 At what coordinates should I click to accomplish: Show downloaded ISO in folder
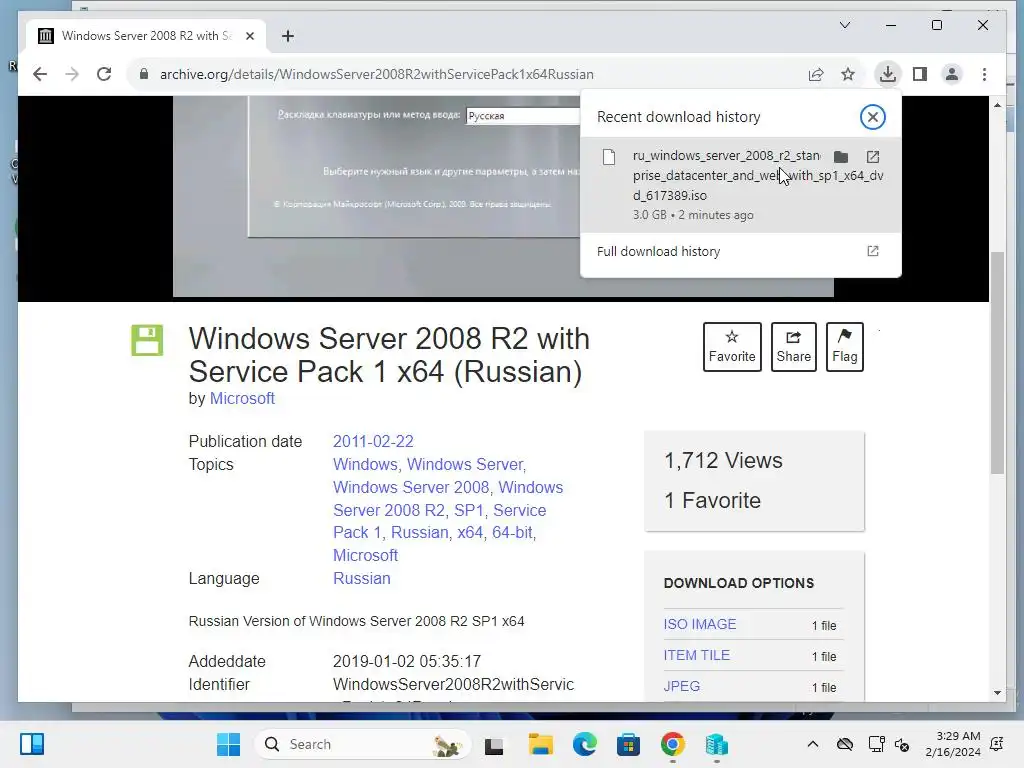pos(841,157)
